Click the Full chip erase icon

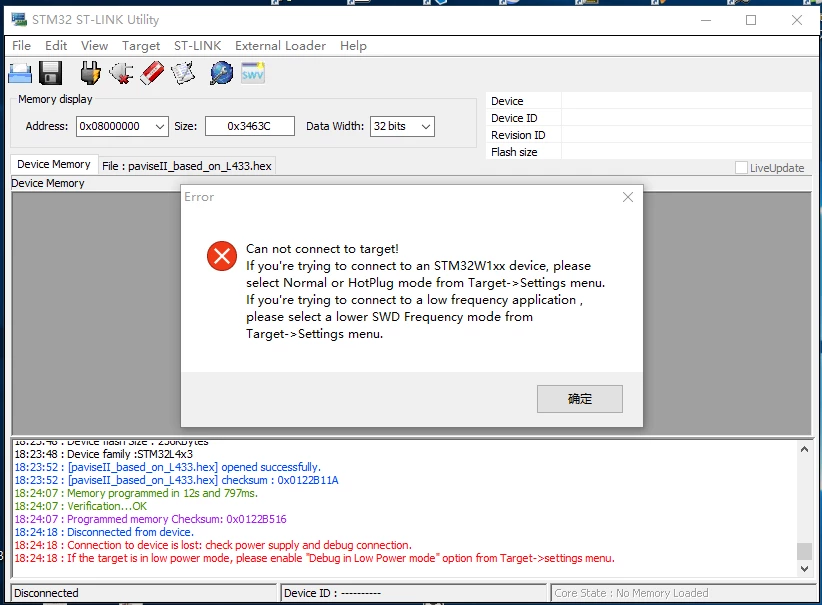152,73
